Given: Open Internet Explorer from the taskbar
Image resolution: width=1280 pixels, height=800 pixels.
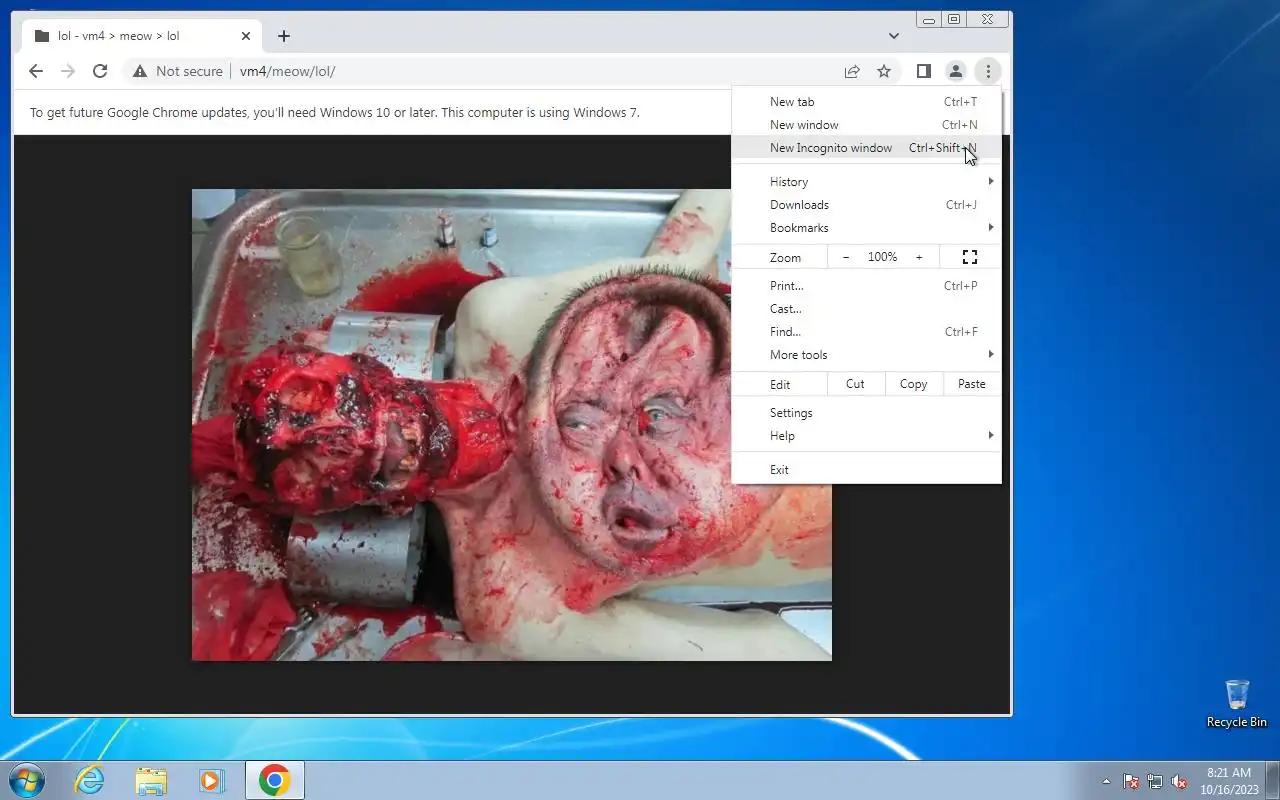Looking at the screenshot, I should click(90, 780).
